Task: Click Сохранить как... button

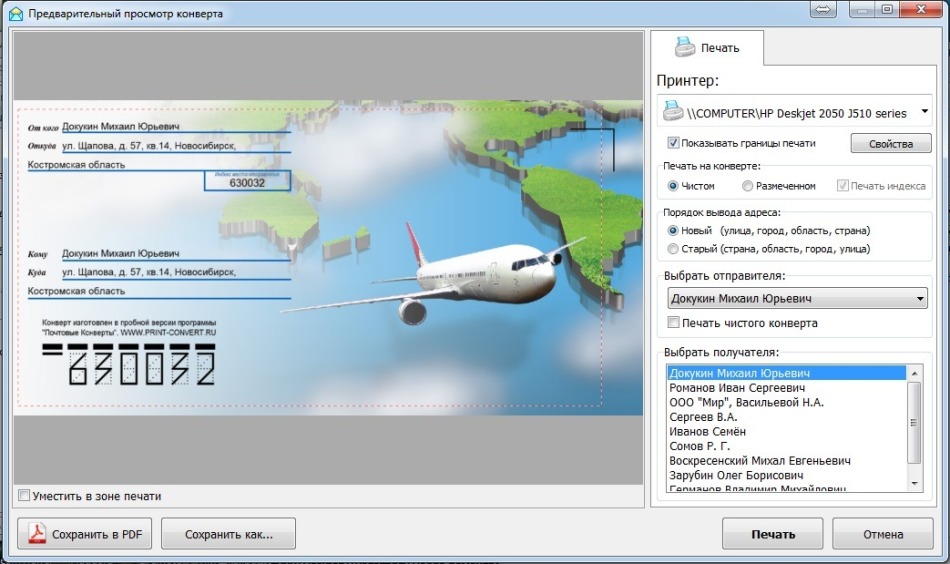Action: 229,534
